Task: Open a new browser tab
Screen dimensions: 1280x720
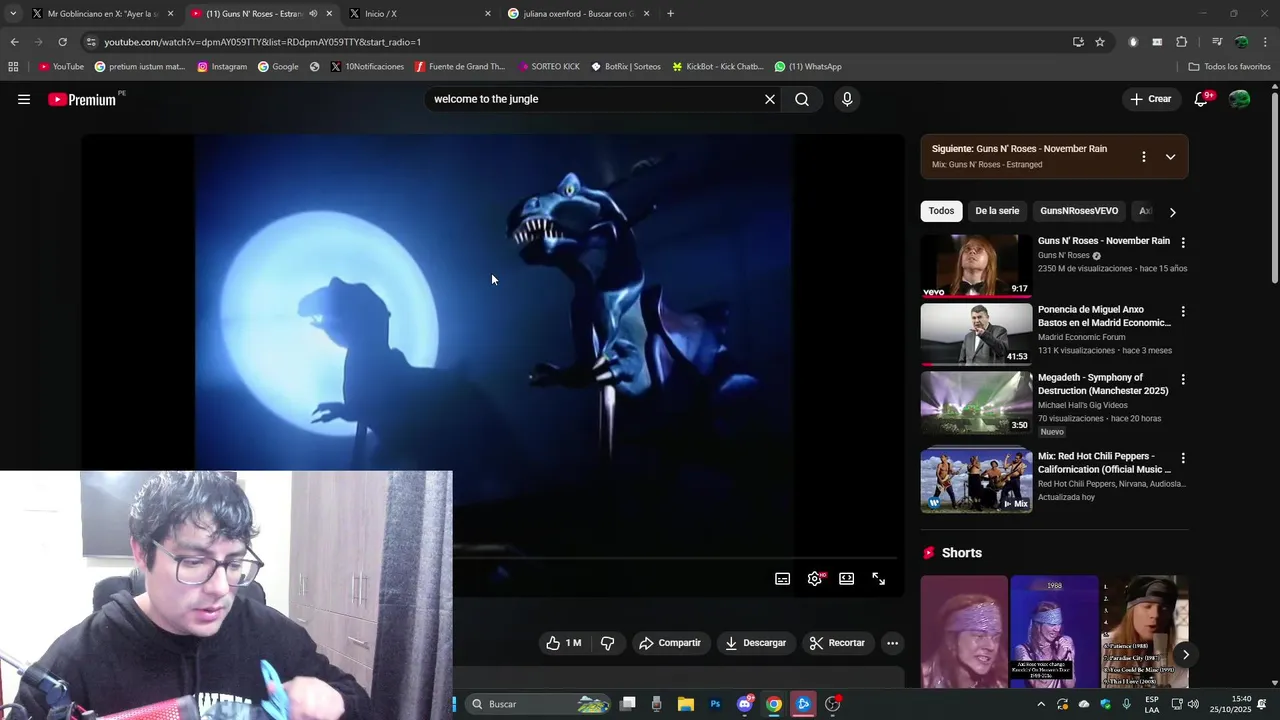Action: coord(670,14)
